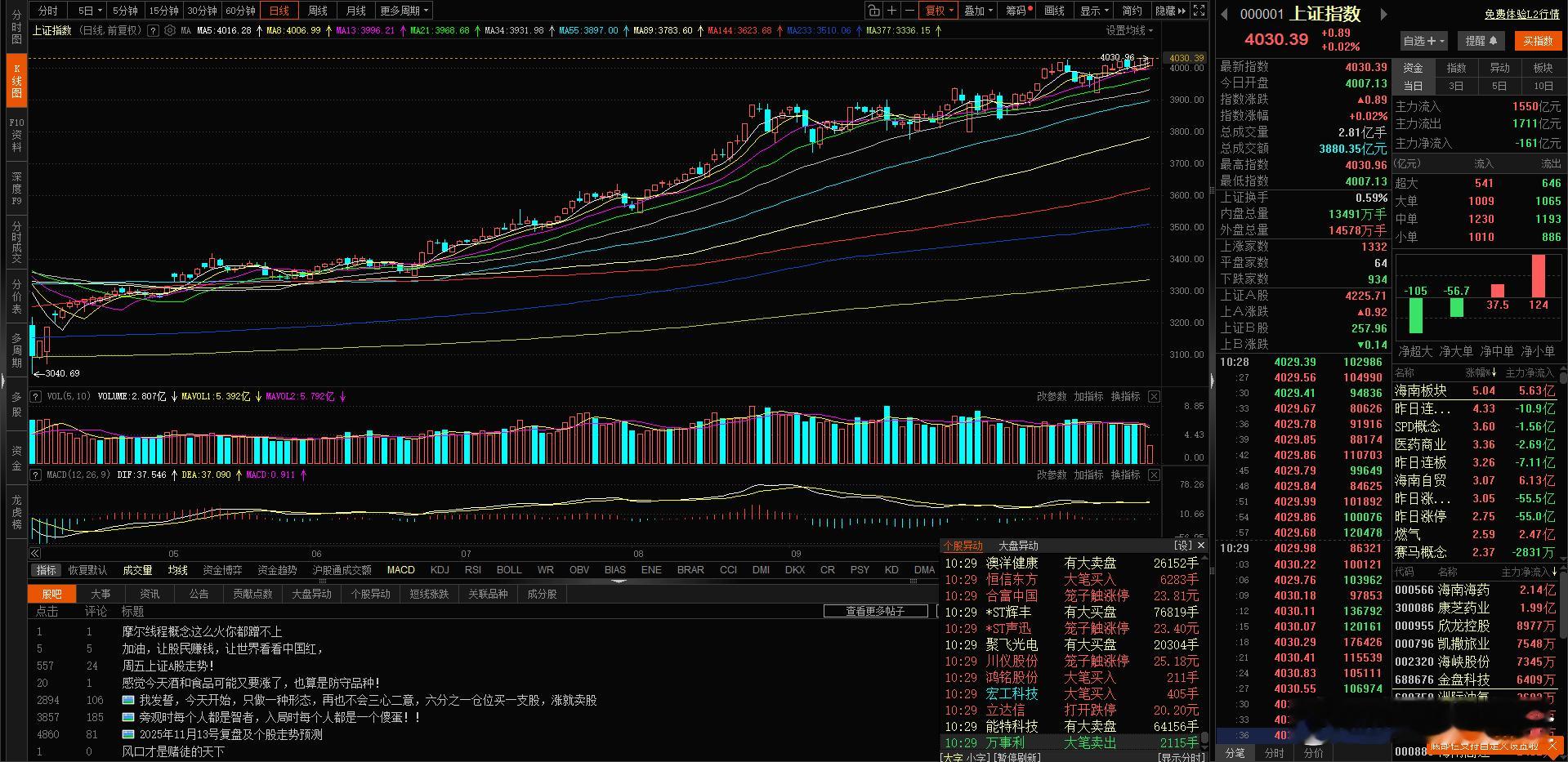1568x762 pixels.
Task: Open the 免费体验L2行情 link
Action: tap(1523, 14)
